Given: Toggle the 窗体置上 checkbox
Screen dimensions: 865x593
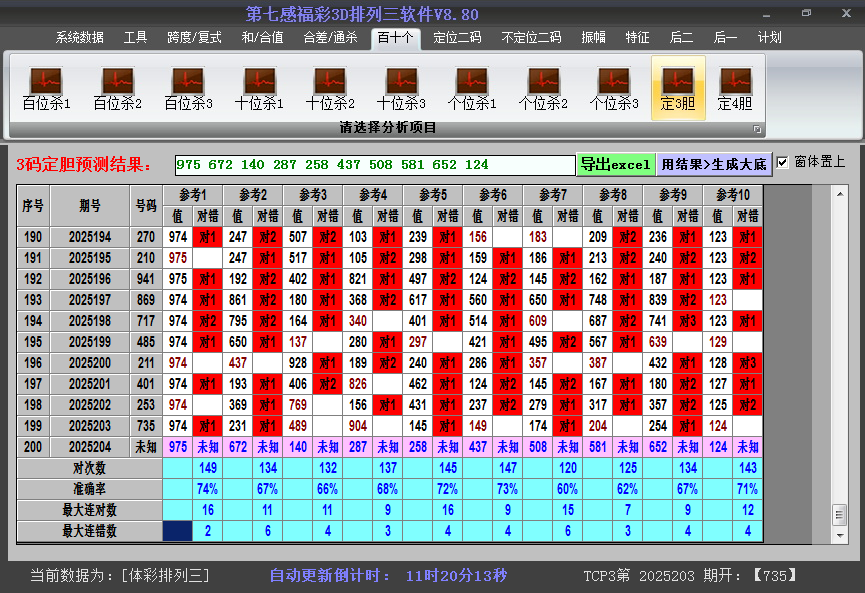Looking at the screenshot, I should point(782,162).
